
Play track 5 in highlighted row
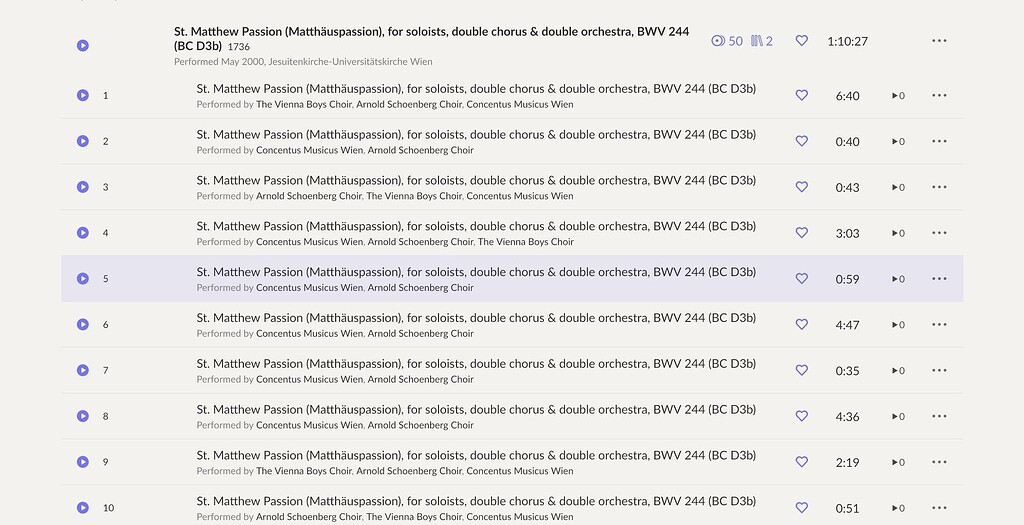click(x=83, y=279)
